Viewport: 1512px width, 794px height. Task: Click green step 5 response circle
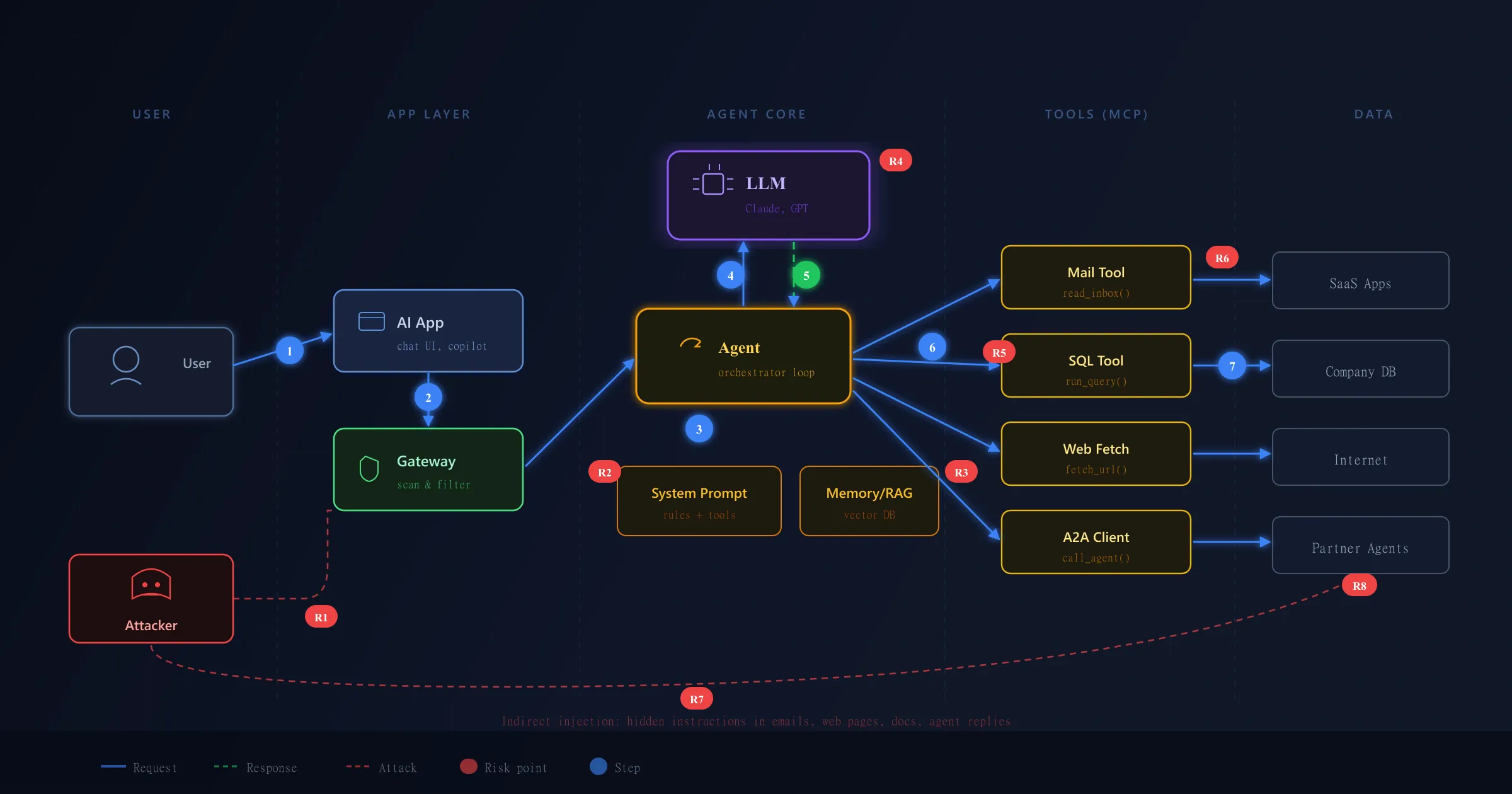coord(806,275)
